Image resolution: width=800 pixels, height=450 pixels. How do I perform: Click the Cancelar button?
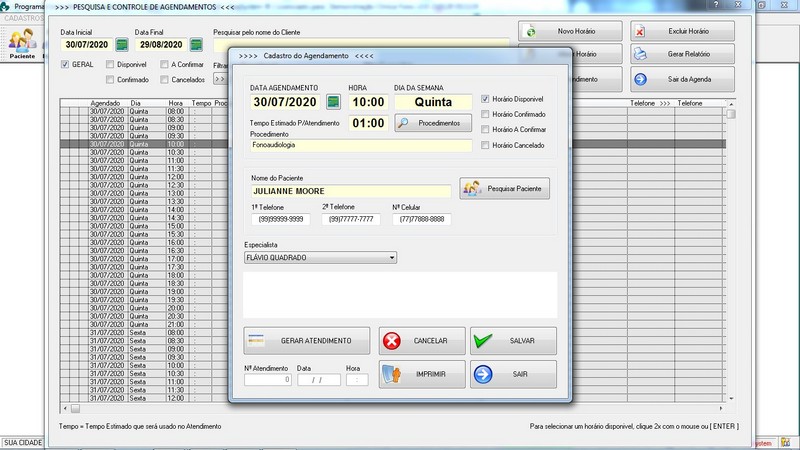[x=422, y=340]
